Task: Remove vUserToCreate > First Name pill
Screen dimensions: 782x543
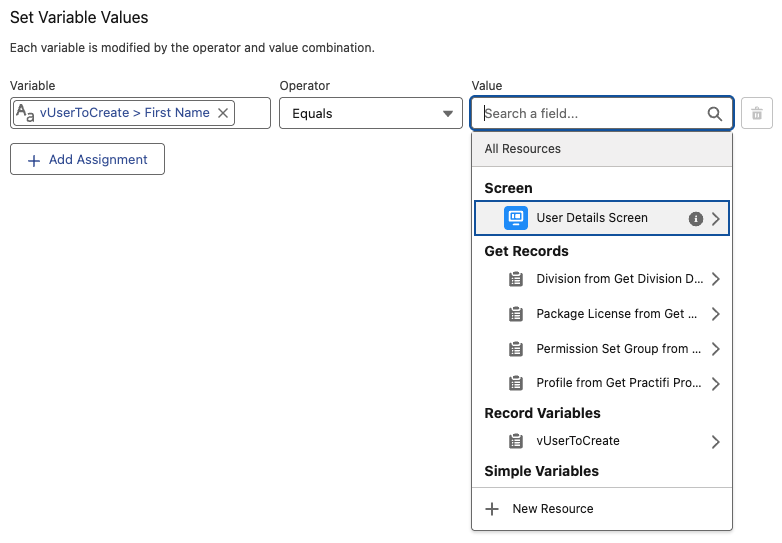Action: [223, 113]
